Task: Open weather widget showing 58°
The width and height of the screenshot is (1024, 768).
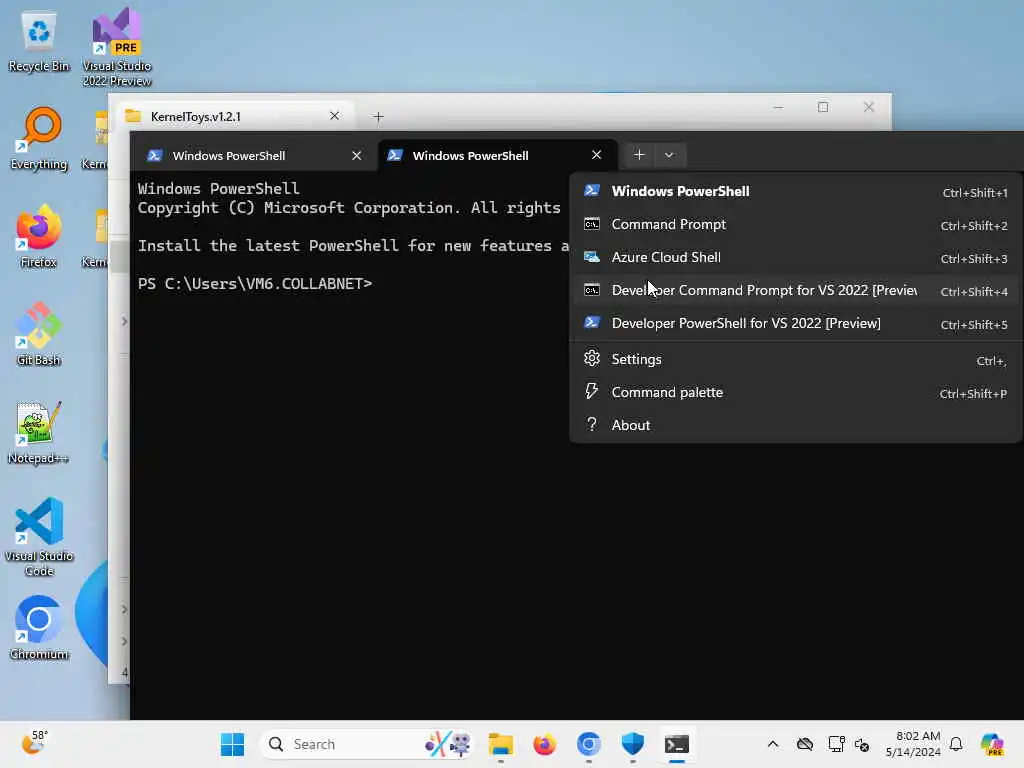Action: tap(34, 743)
